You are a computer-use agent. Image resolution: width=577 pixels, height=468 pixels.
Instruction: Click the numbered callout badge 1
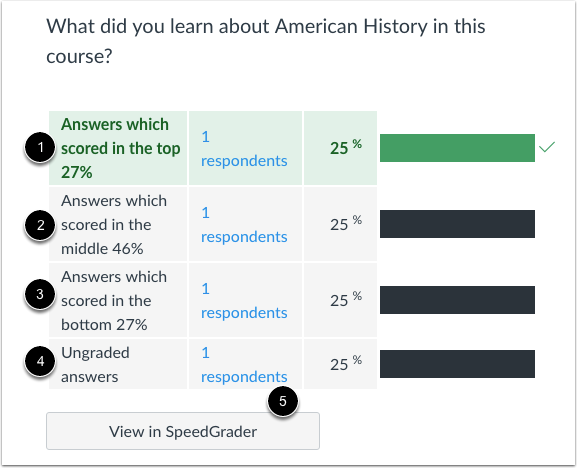pyautogui.click(x=40, y=147)
